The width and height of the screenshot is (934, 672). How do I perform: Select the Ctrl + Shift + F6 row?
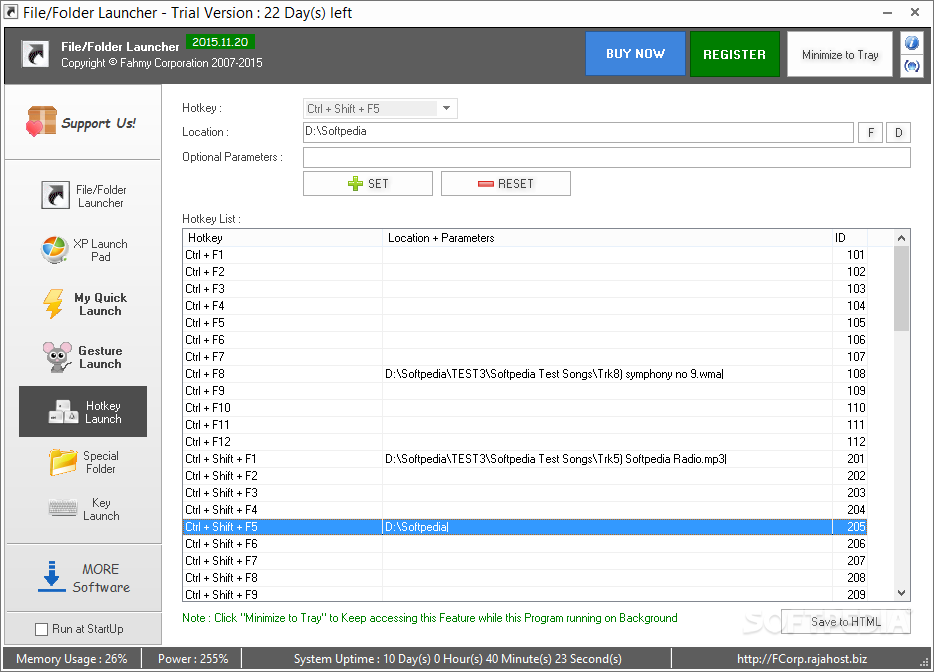click(x=524, y=543)
